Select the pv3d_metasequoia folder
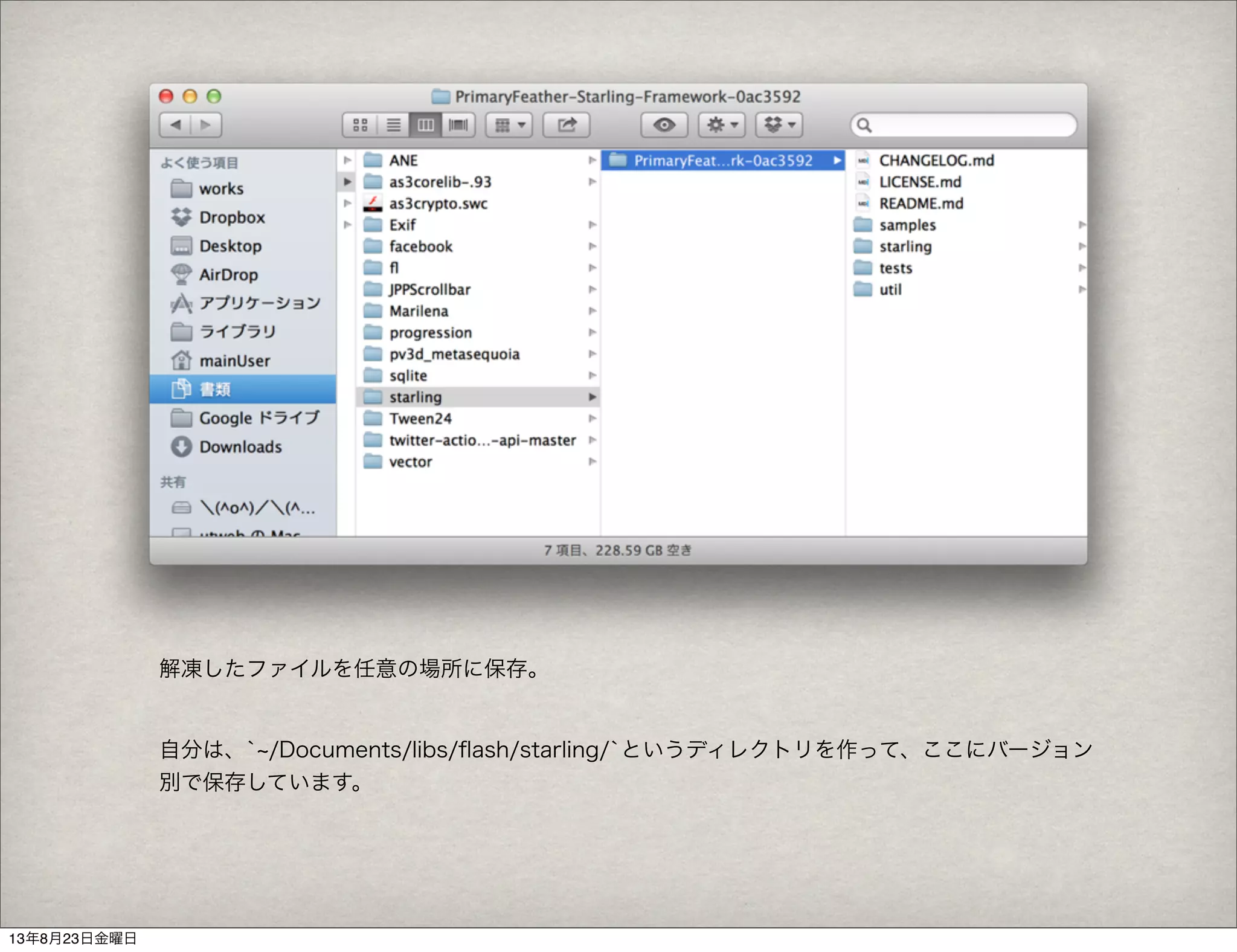This screenshot has height=952, width=1237. pos(477,354)
